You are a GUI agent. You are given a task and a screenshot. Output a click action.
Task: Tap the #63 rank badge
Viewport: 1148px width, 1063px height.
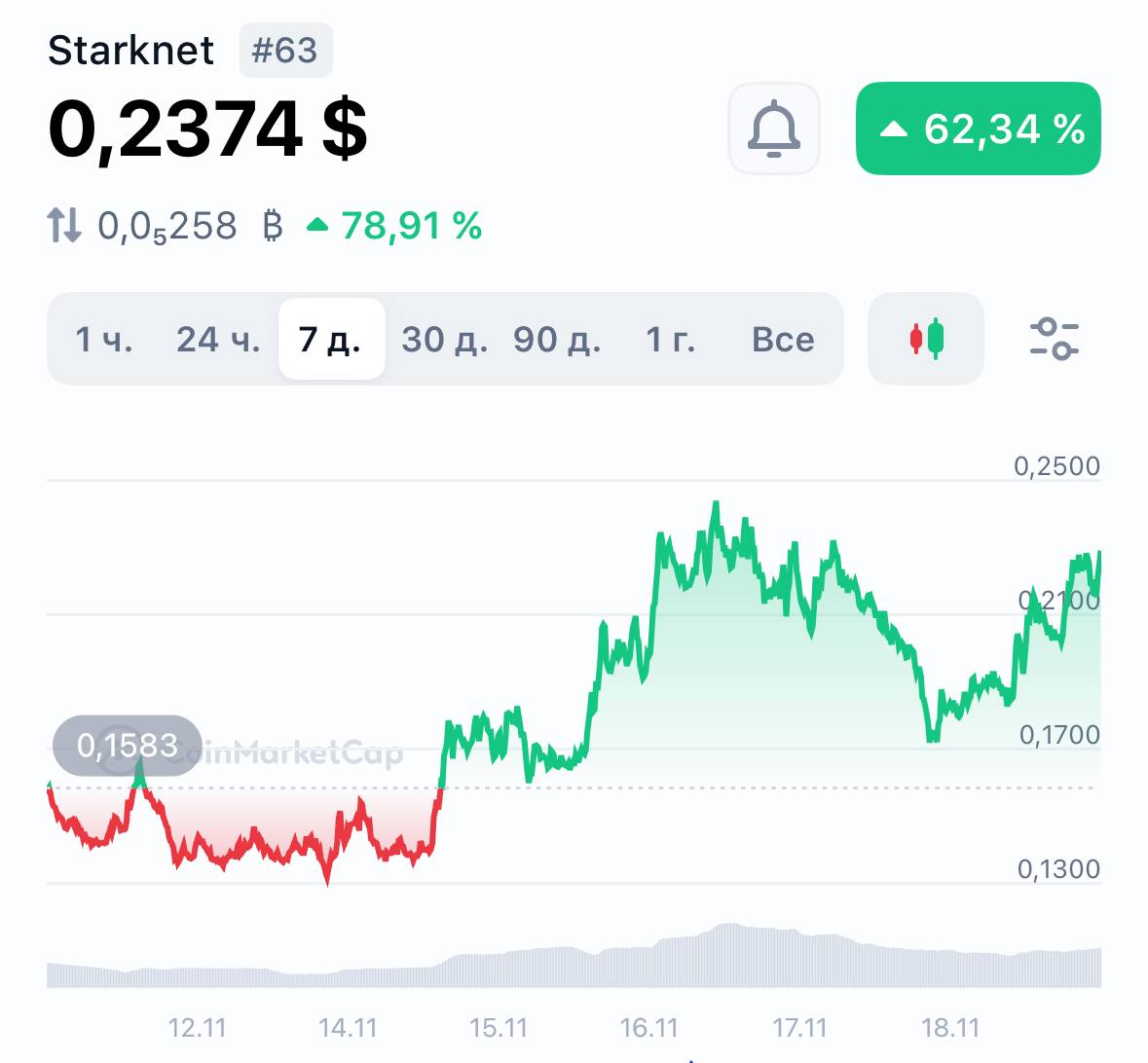tap(285, 51)
